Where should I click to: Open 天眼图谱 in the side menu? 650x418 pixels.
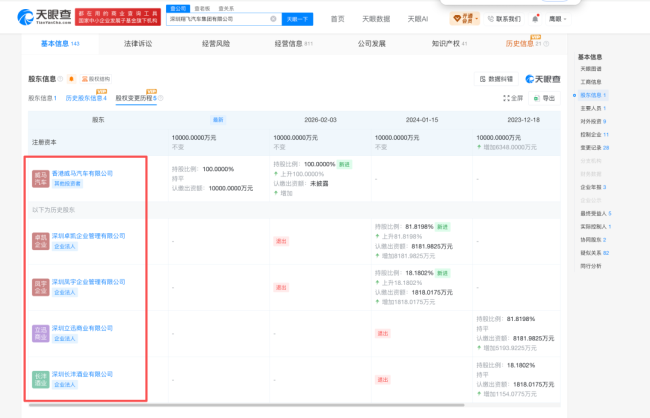tap(591, 69)
